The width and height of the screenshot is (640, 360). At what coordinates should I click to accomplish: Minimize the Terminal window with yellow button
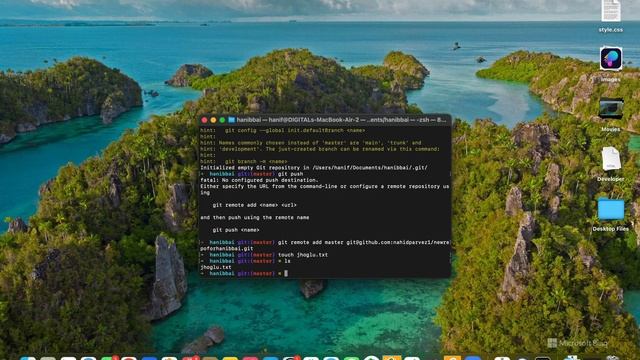click(x=213, y=120)
